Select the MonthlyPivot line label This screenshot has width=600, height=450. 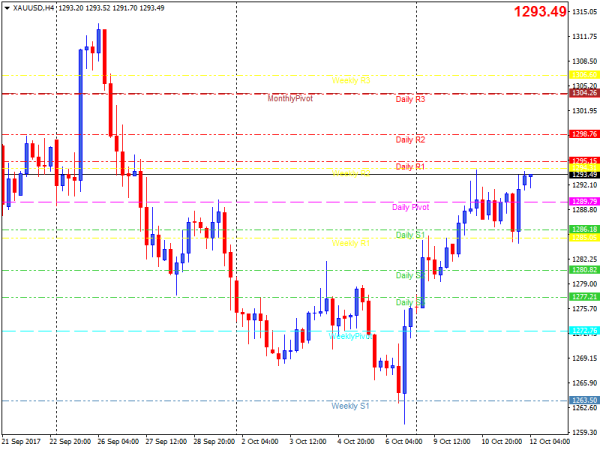297,99
